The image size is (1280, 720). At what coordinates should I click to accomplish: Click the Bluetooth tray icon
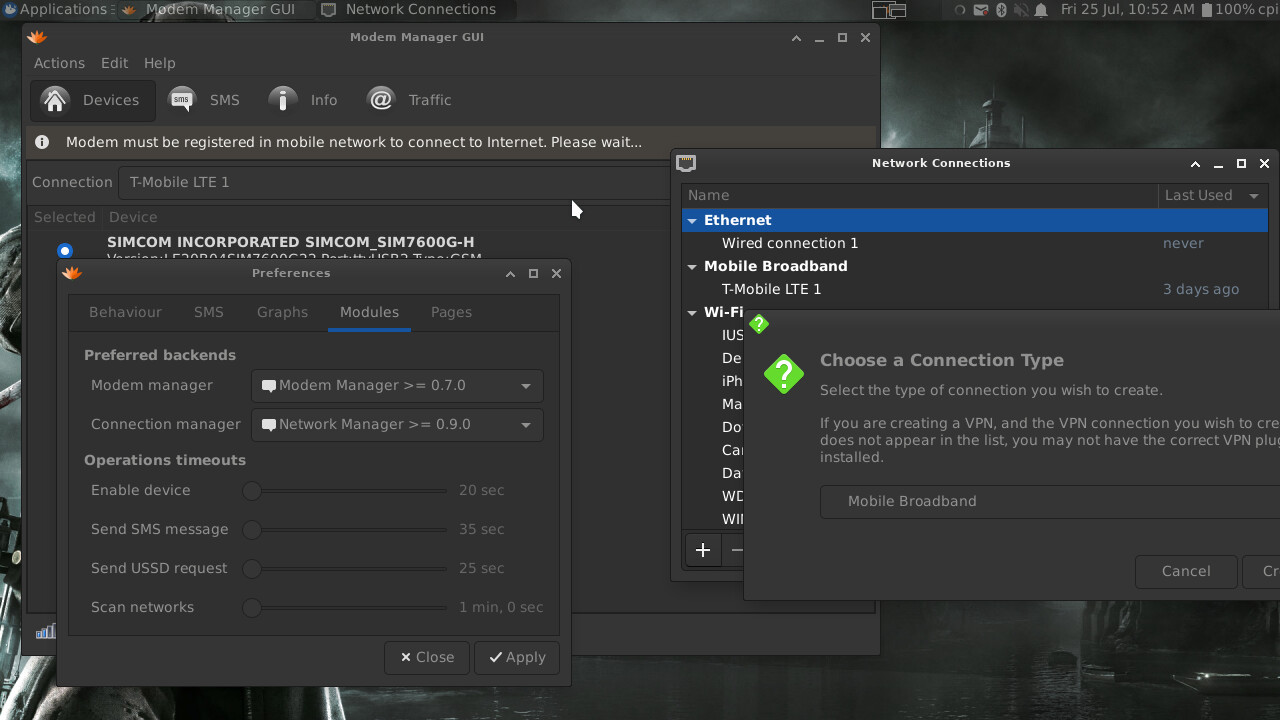(x=1001, y=9)
